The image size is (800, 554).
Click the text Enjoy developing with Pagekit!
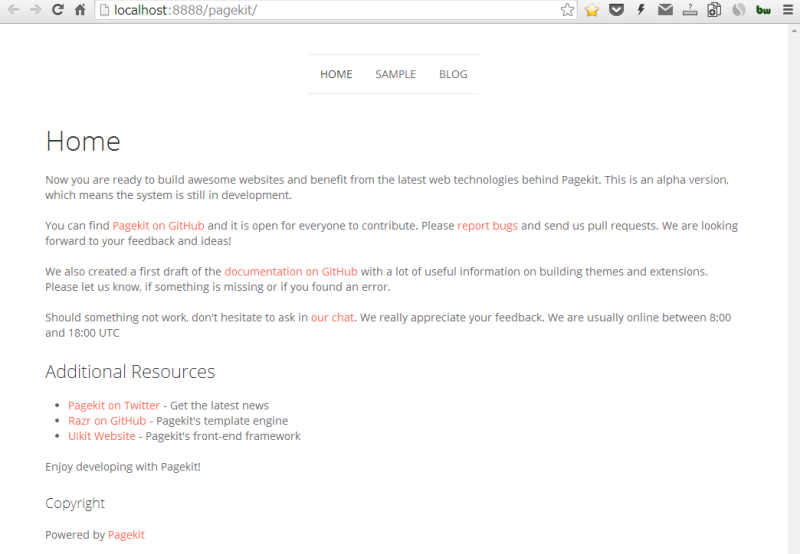point(122,467)
